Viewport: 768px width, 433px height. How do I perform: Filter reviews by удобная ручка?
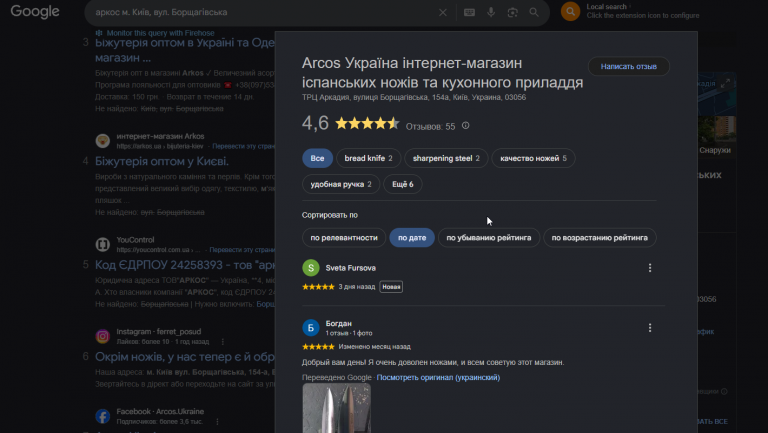tap(341, 184)
